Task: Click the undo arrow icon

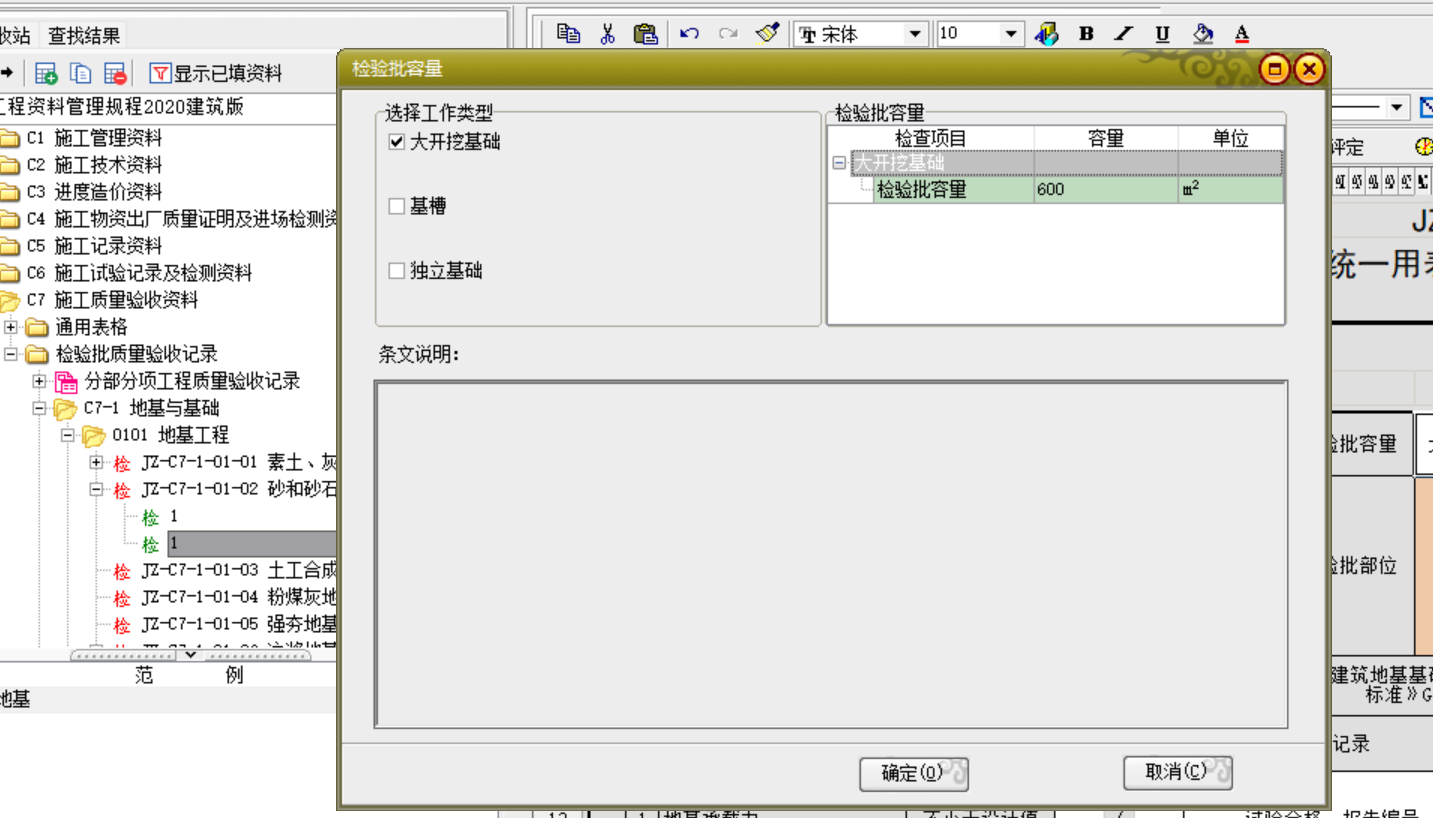Action: coord(689,34)
